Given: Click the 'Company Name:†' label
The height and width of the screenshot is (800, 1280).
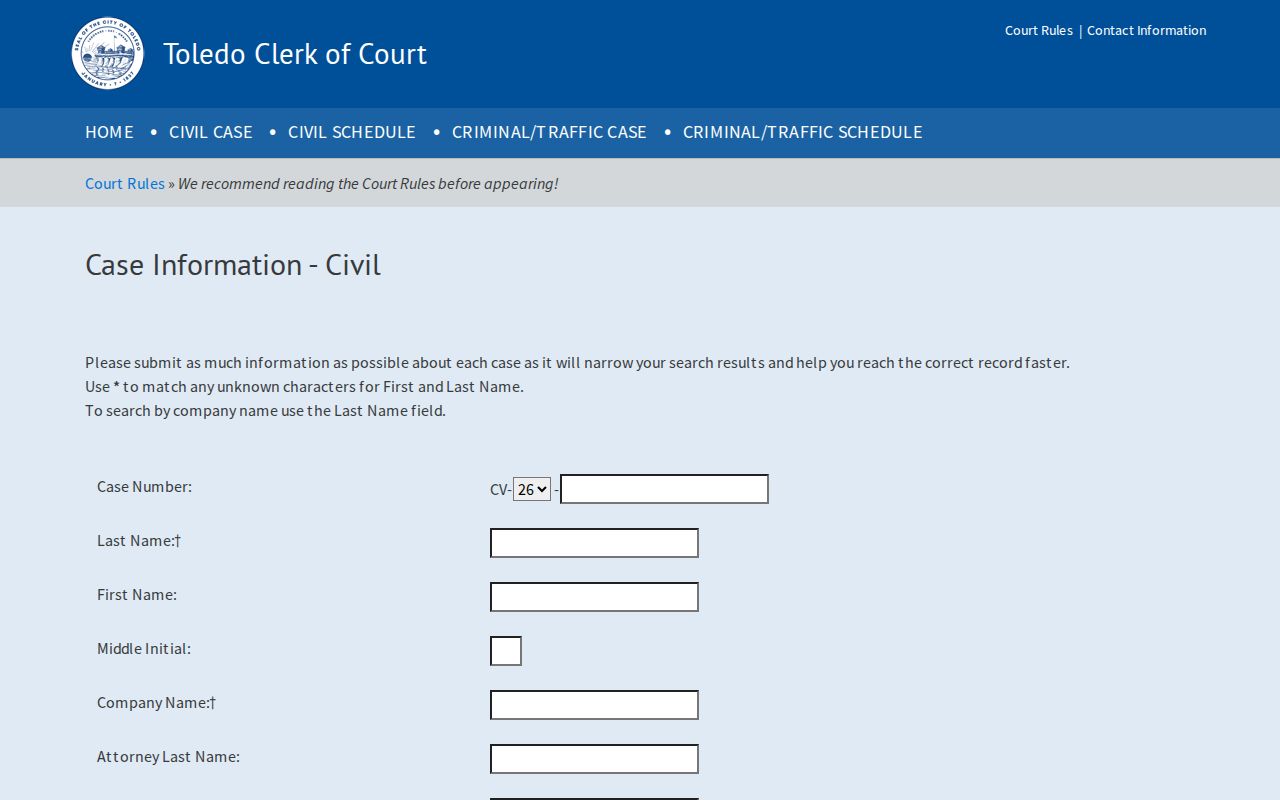Looking at the screenshot, I should [157, 703].
